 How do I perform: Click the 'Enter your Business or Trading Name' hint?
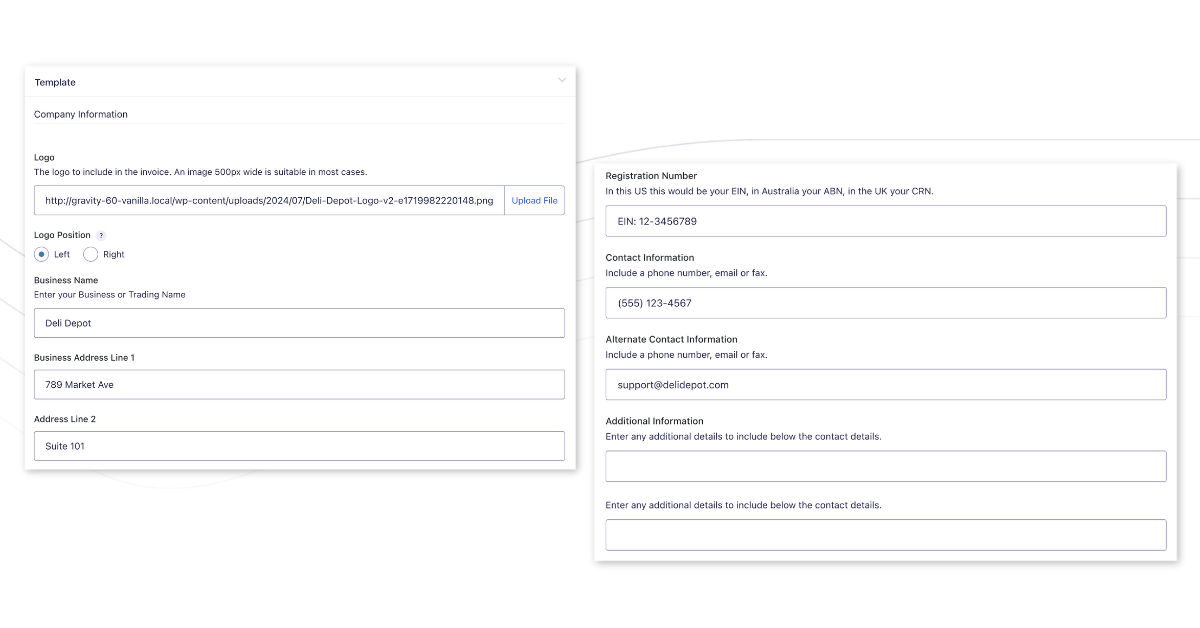tap(110, 295)
